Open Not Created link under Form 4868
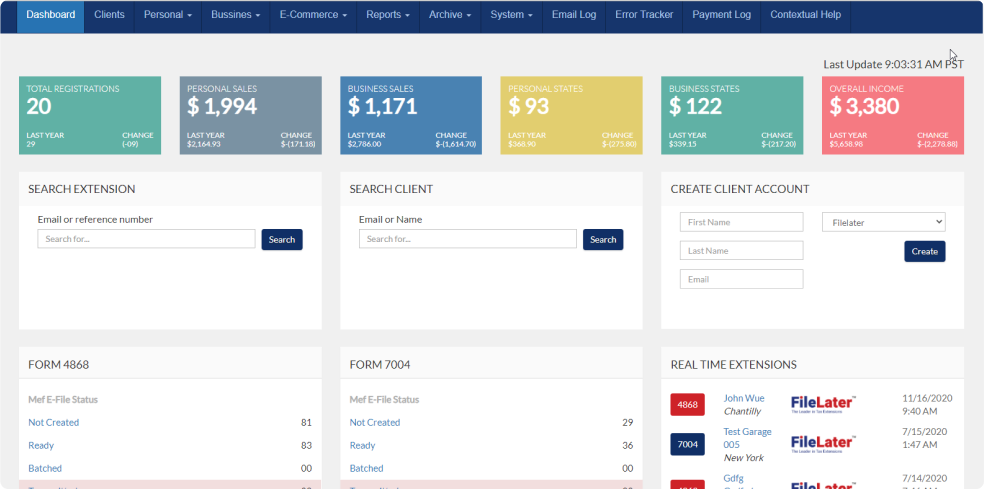Image resolution: width=984 pixels, height=489 pixels. [x=53, y=422]
